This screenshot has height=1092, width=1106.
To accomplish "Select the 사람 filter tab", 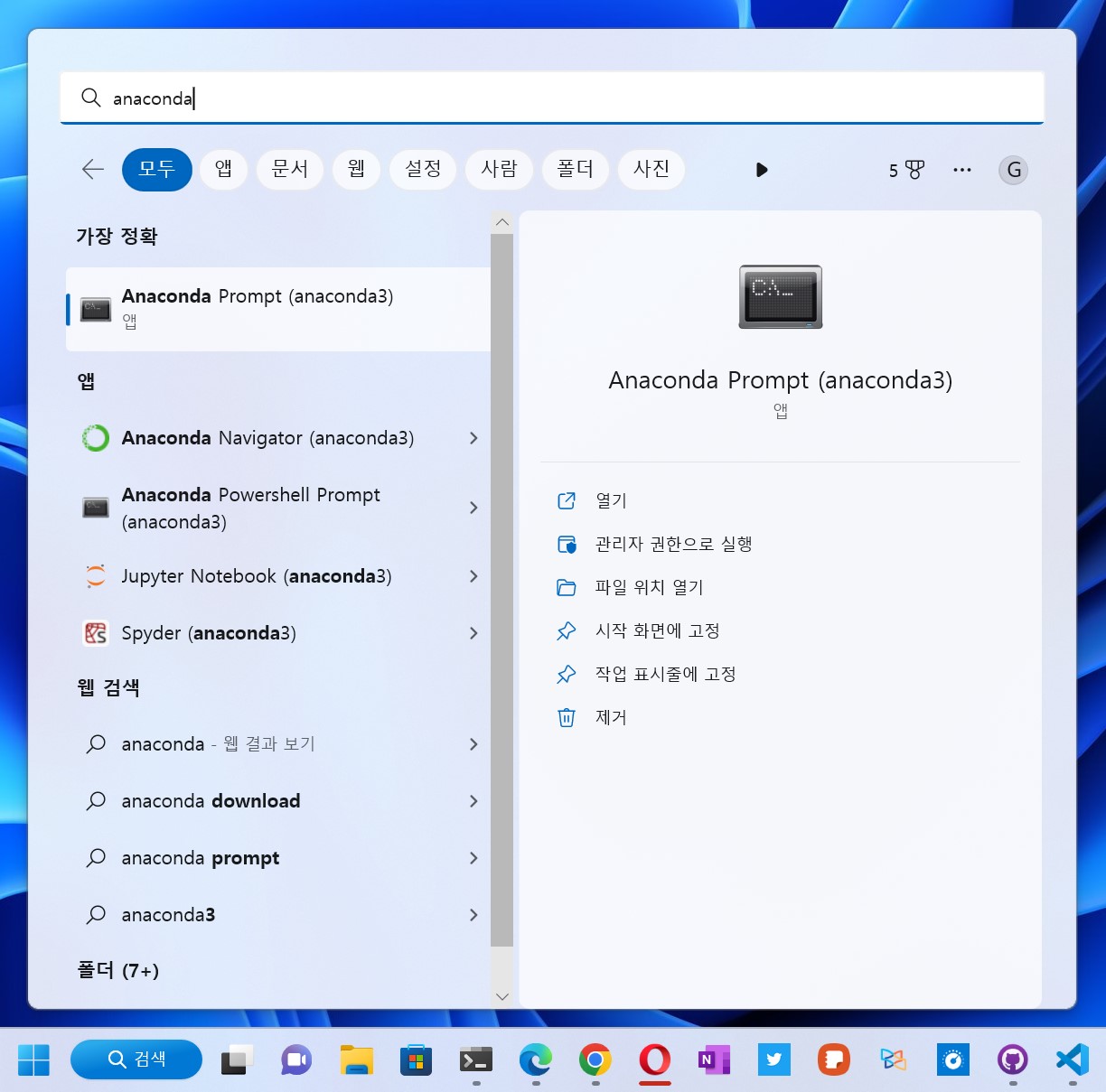I will click(x=499, y=170).
